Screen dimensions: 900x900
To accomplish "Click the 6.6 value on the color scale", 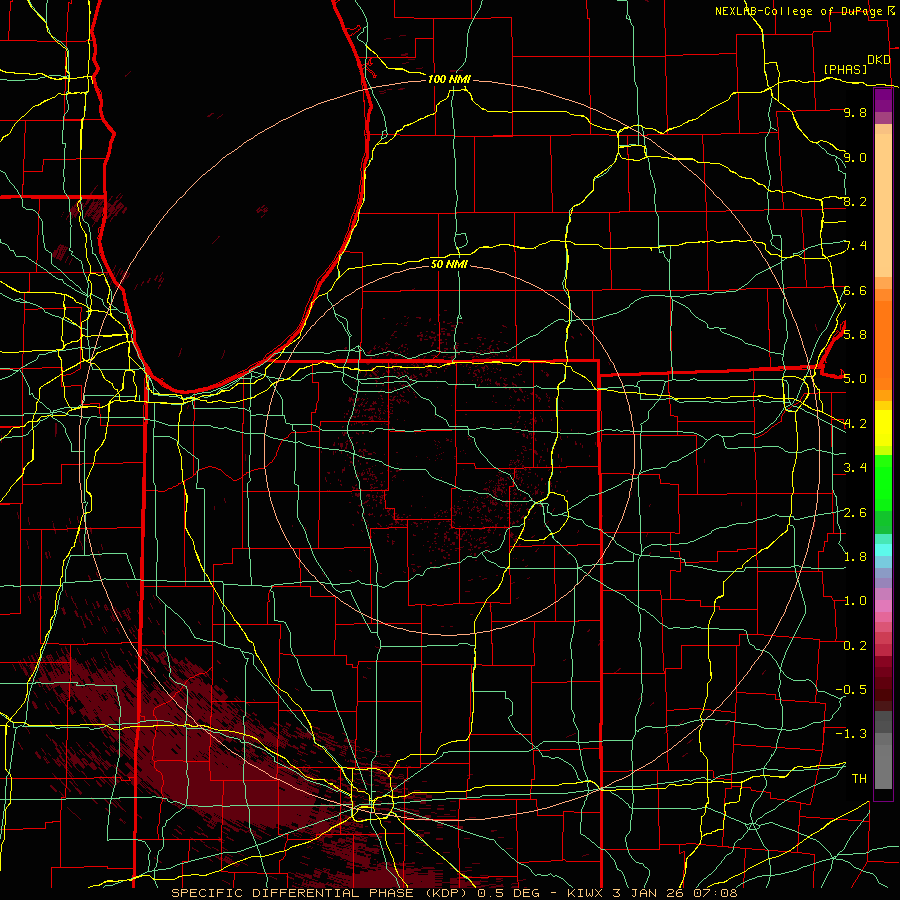I will click(x=855, y=290).
